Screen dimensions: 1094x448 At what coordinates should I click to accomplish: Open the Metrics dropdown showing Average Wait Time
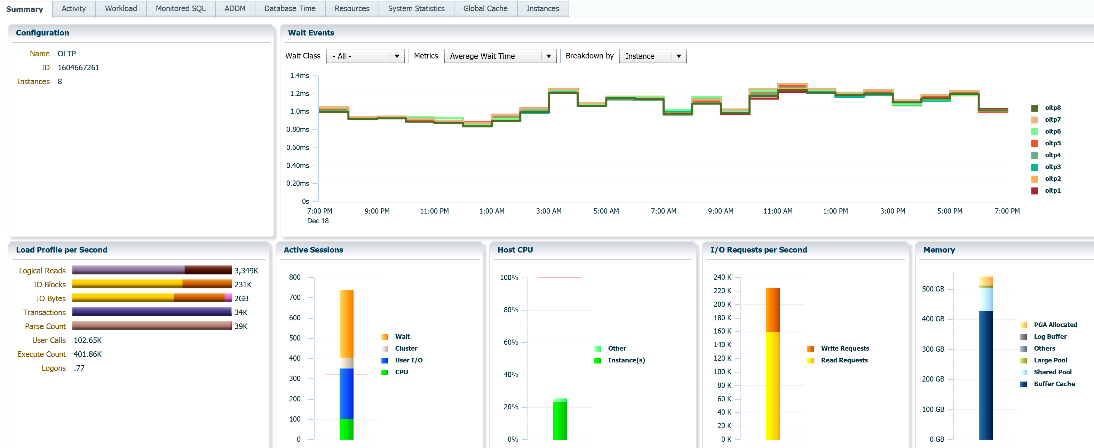500,56
